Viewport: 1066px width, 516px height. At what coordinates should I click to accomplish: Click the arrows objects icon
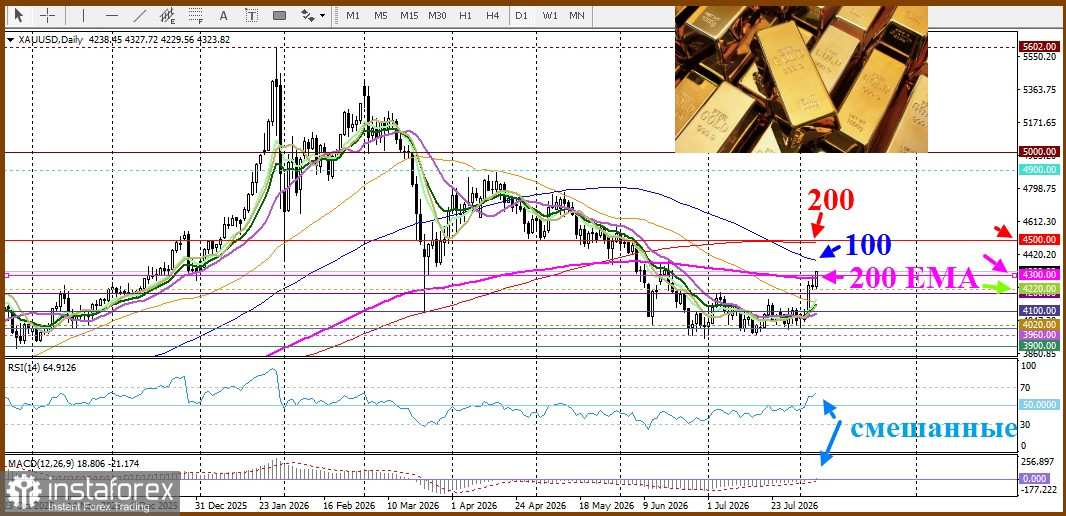point(308,15)
